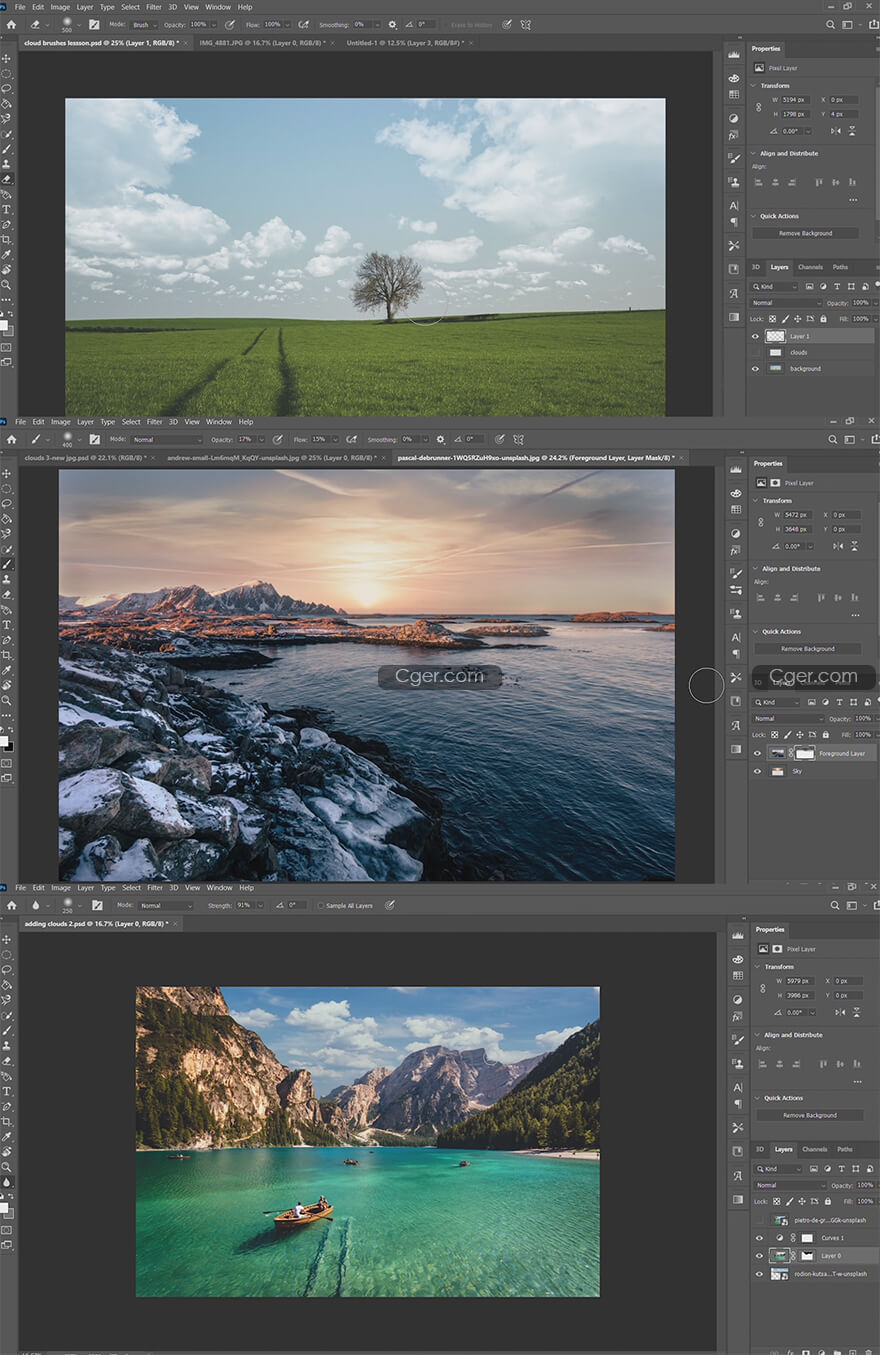This screenshot has height=1355, width=880.
Task: Click the Opacity 17% field in middle window
Action: [248, 439]
